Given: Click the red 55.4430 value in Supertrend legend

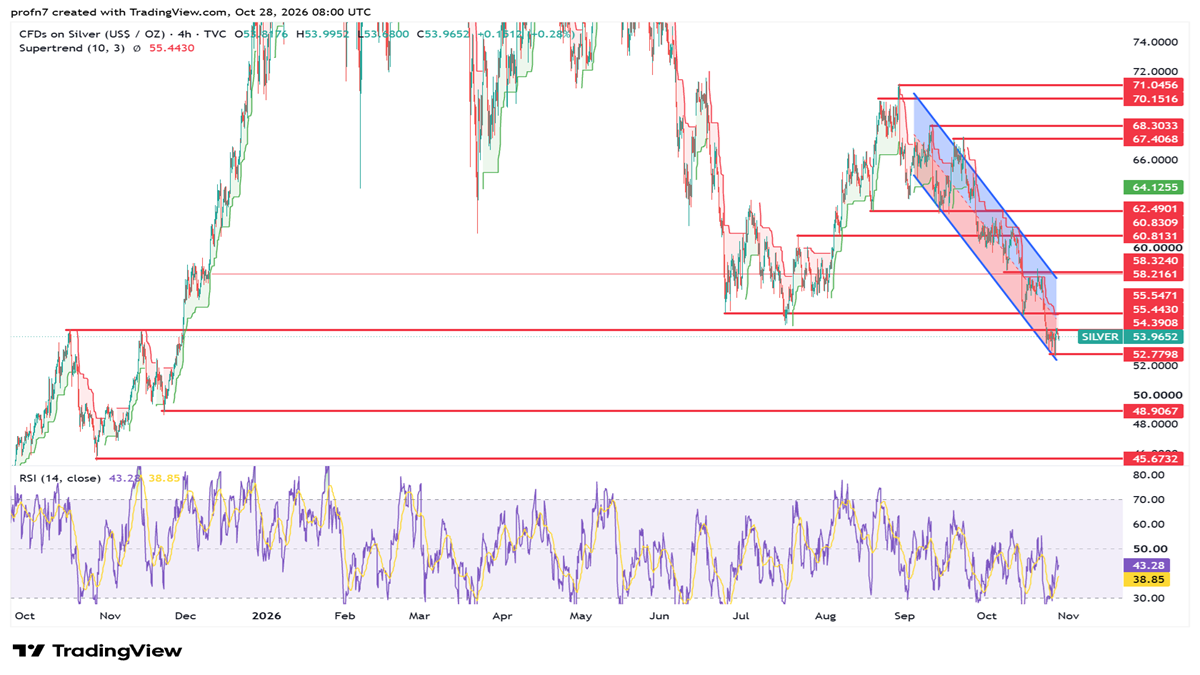Looking at the screenshot, I should pos(173,48).
